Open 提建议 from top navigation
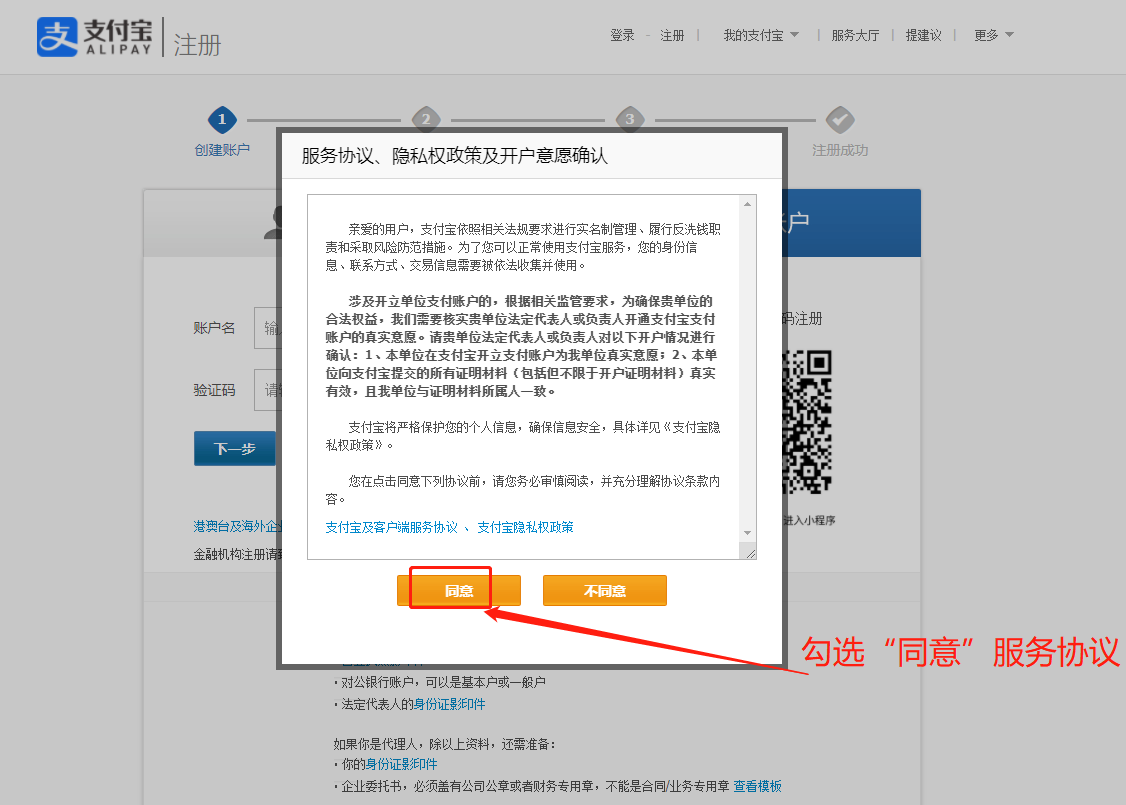This screenshot has width=1126, height=805. tap(923, 35)
